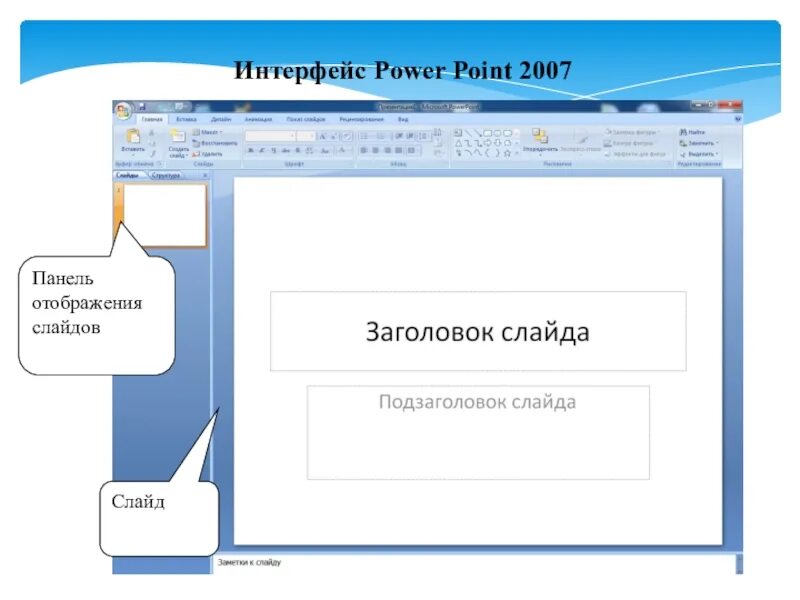Toggle align text left

364,151
